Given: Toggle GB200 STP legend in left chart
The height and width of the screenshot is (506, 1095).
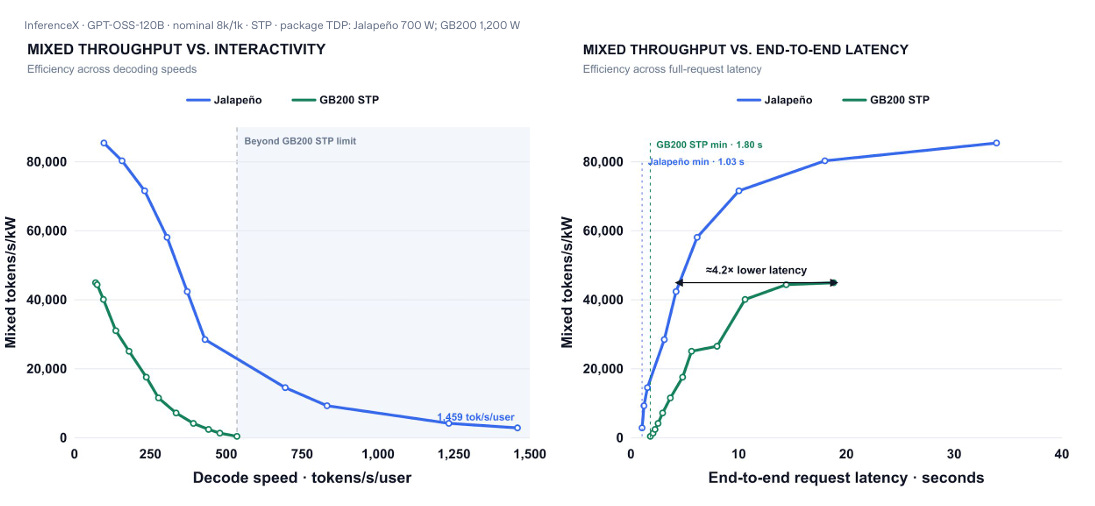Looking at the screenshot, I should click(x=335, y=100).
